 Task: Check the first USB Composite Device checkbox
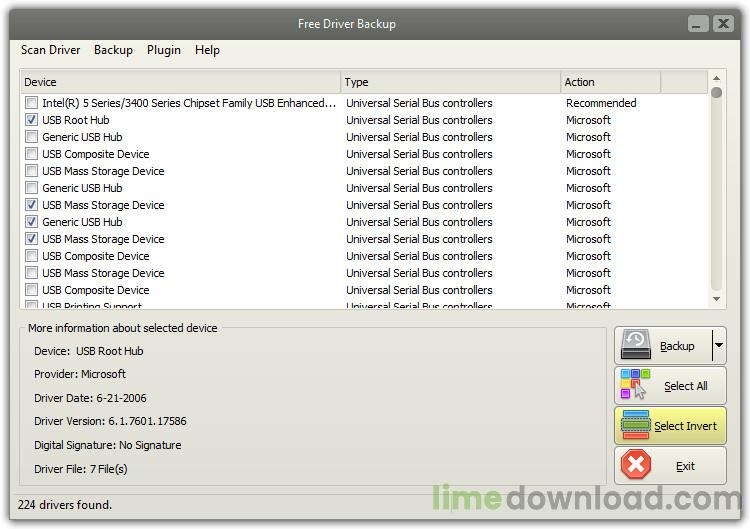click(32, 154)
